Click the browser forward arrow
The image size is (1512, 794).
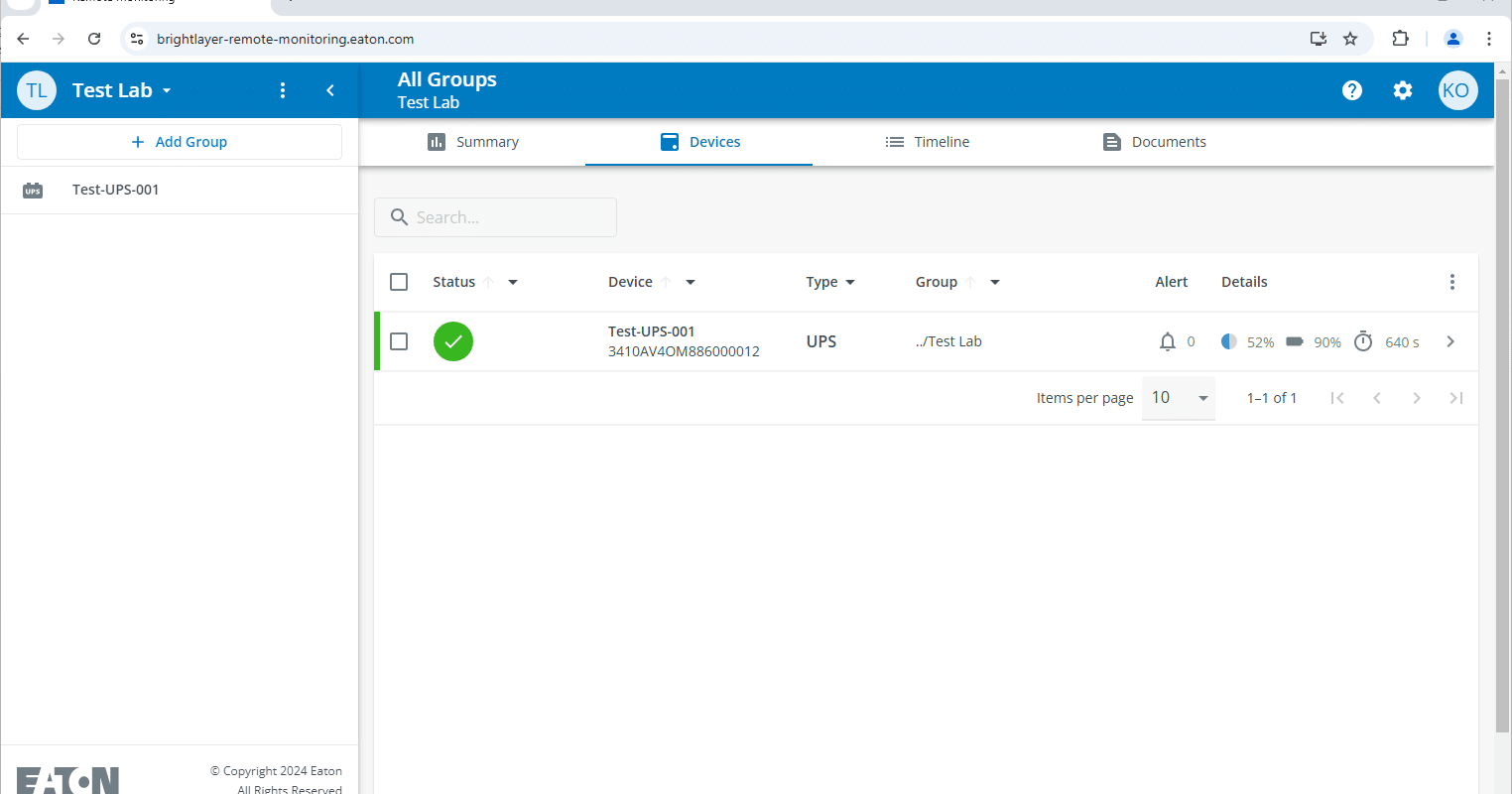point(59,39)
